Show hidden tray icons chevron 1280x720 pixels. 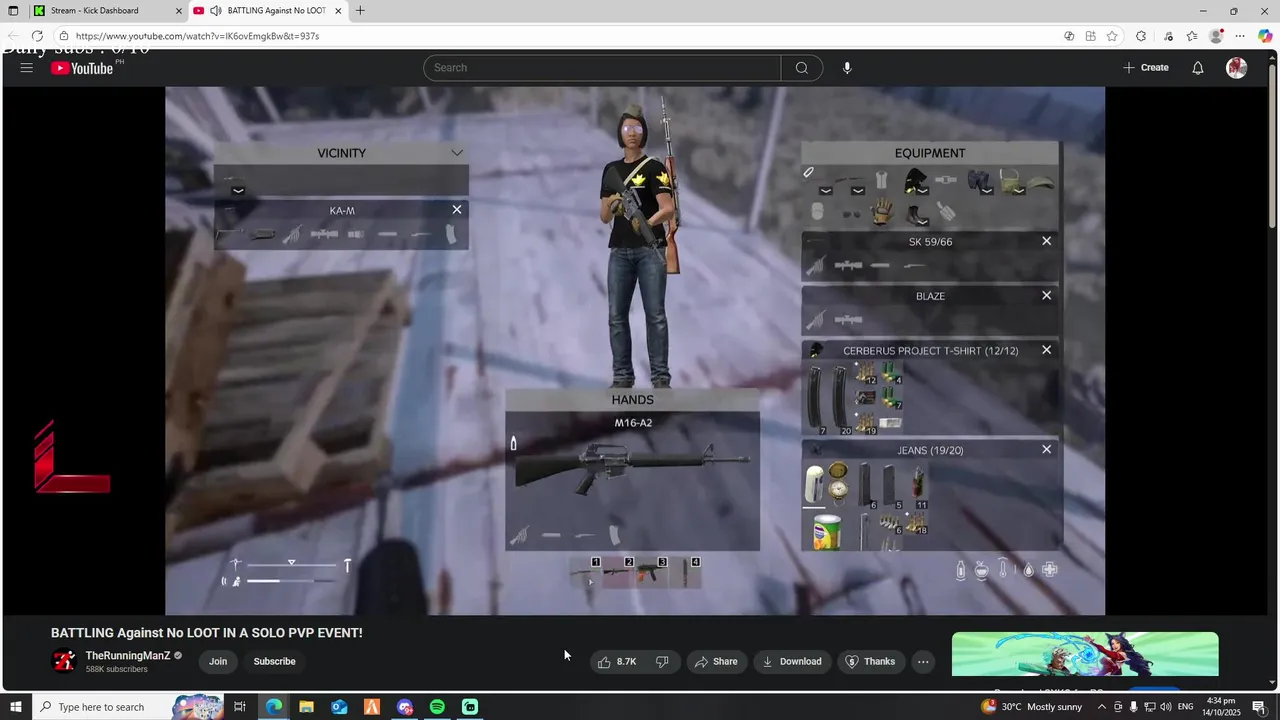pos(1100,707)
